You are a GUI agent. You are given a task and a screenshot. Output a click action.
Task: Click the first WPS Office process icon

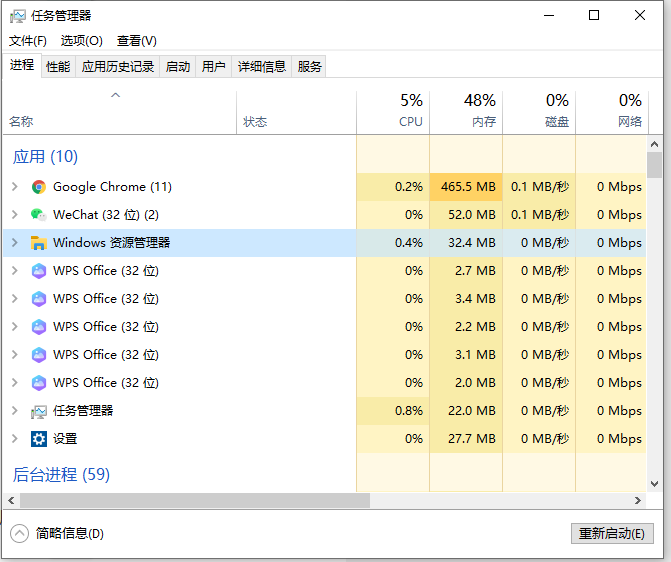pyautogui.click(x=39, y=271)
